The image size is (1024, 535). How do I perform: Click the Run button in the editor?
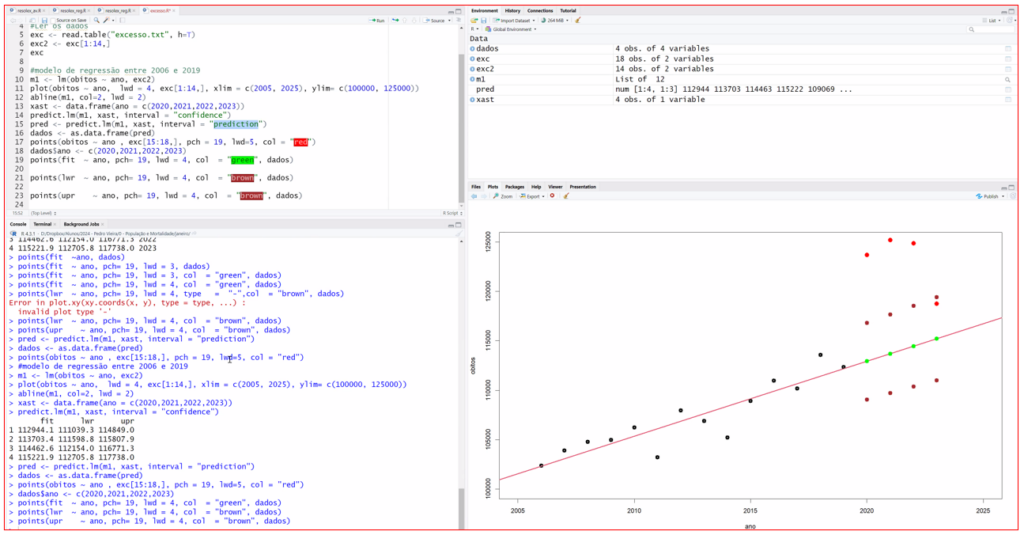[378, 19]
